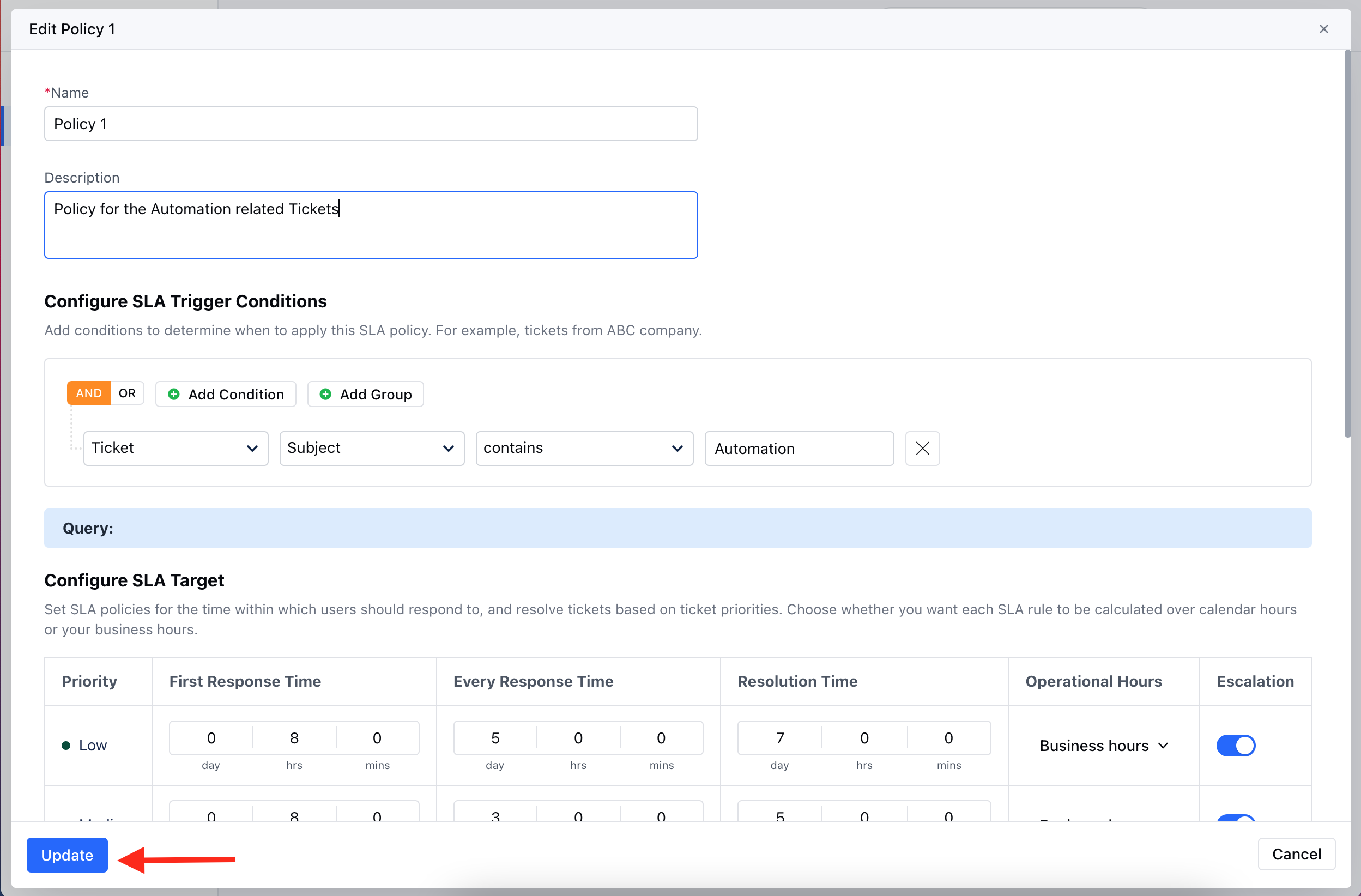Change Low priority Business hours dropdown
The image size is (1361, 896).
(x=1103, y=746)
